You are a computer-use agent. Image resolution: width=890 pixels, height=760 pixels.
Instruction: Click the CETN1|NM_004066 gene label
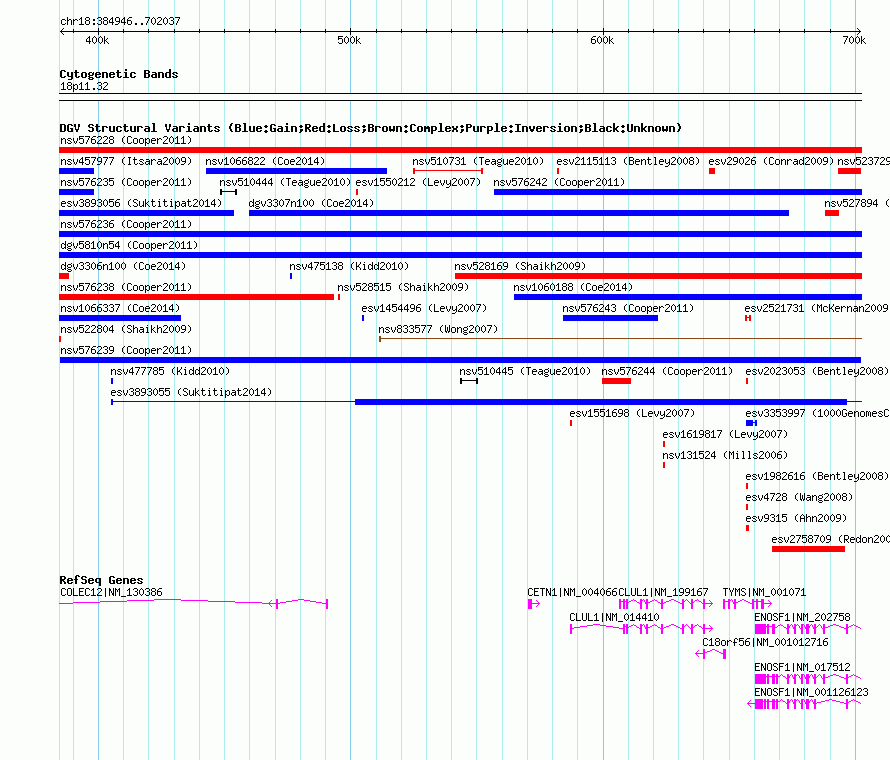pyautogui.click(x=572, y=592)
